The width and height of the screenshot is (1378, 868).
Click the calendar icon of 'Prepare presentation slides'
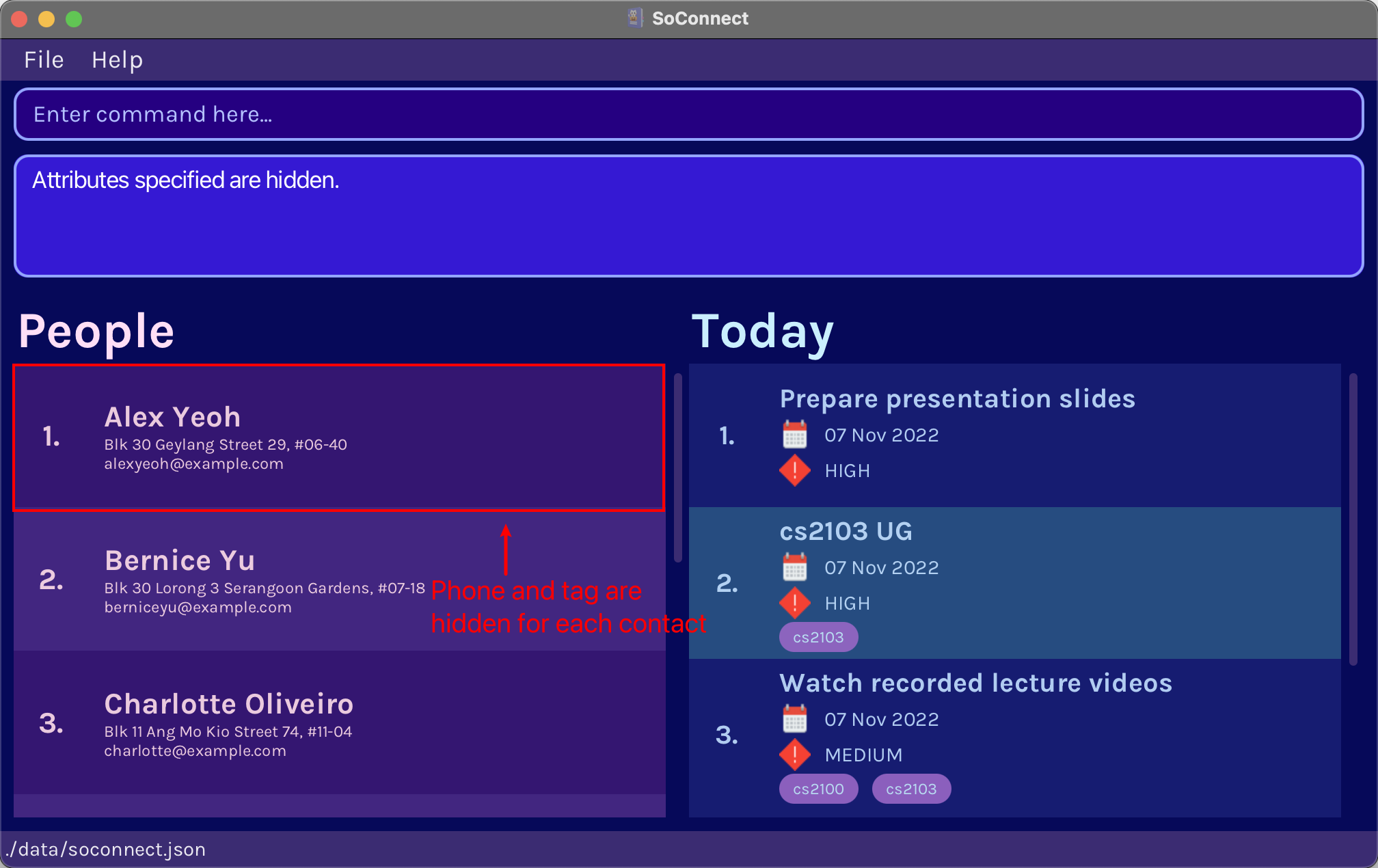[x=794, y=435]
